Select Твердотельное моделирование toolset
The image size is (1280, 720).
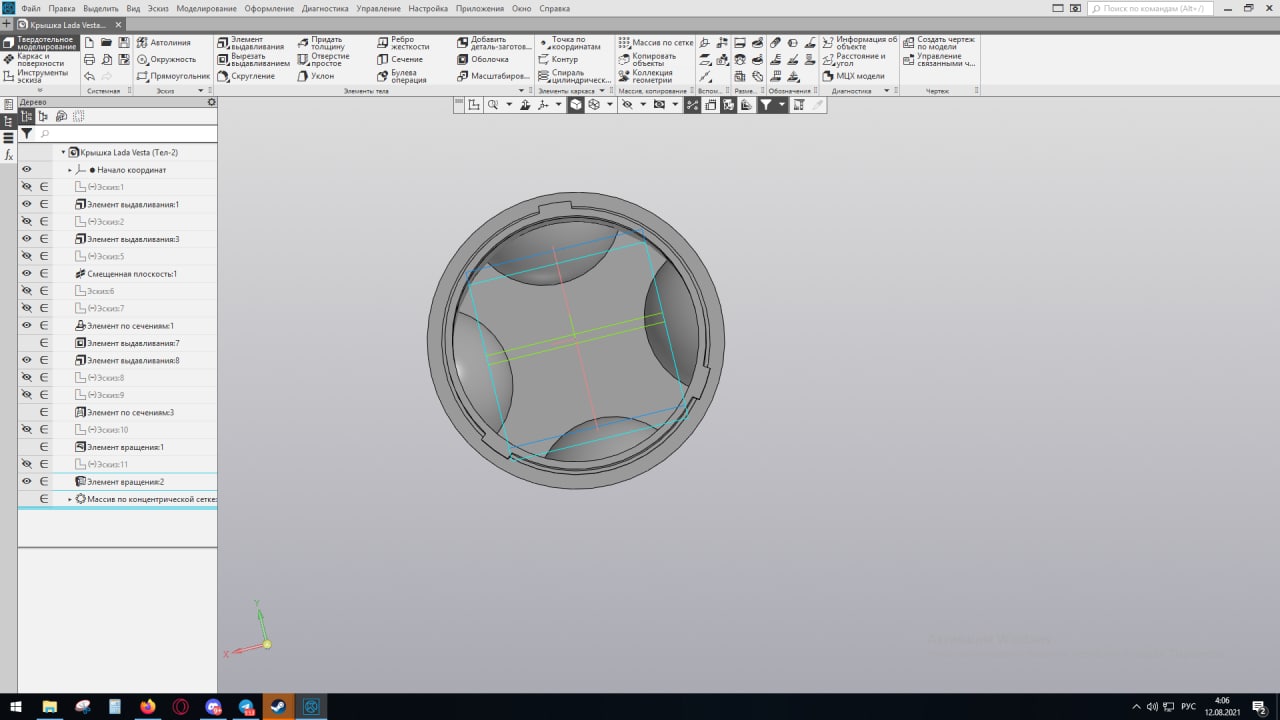(39, 43)
